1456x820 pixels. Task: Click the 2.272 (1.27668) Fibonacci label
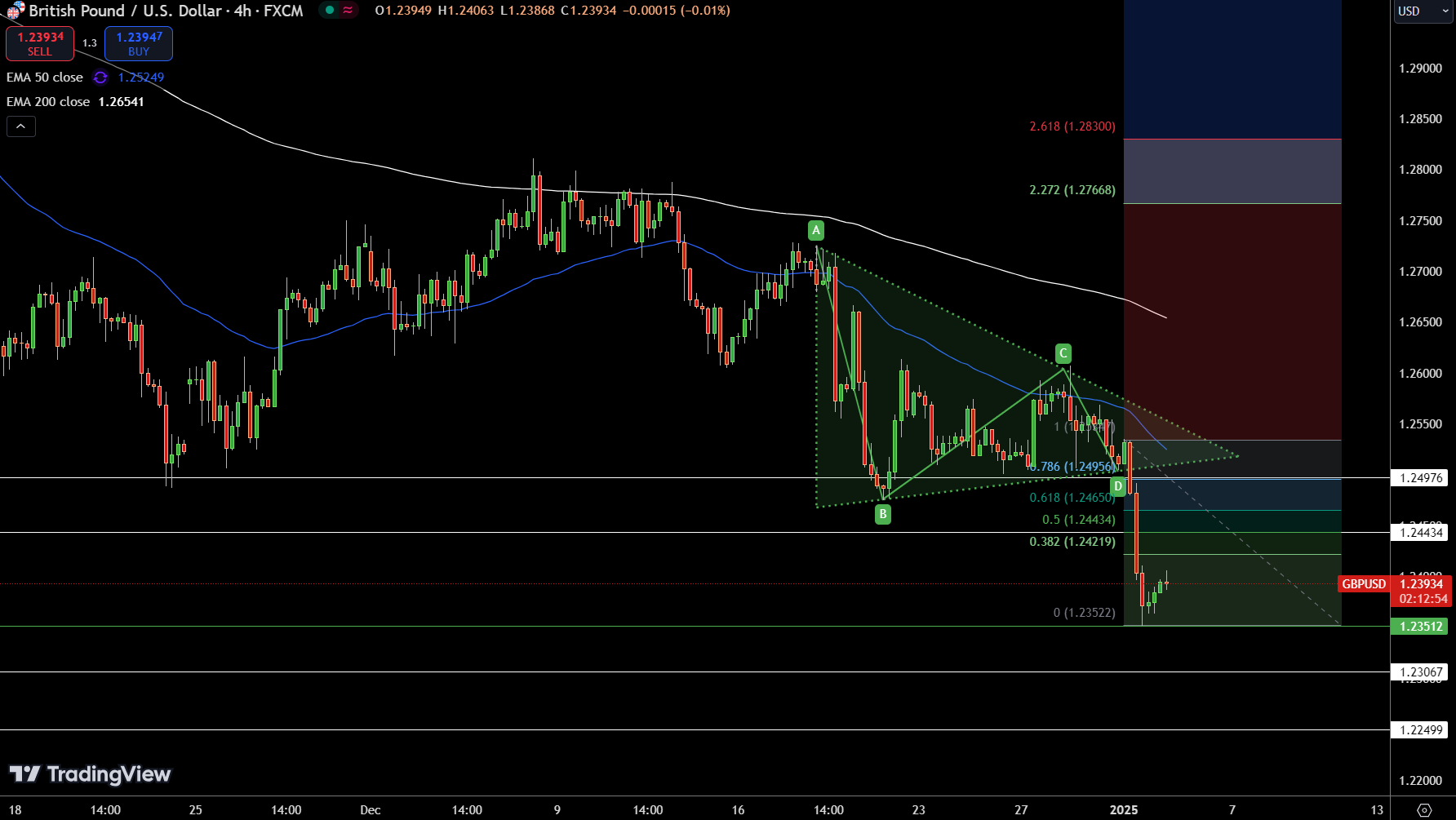coord(1072,190)
